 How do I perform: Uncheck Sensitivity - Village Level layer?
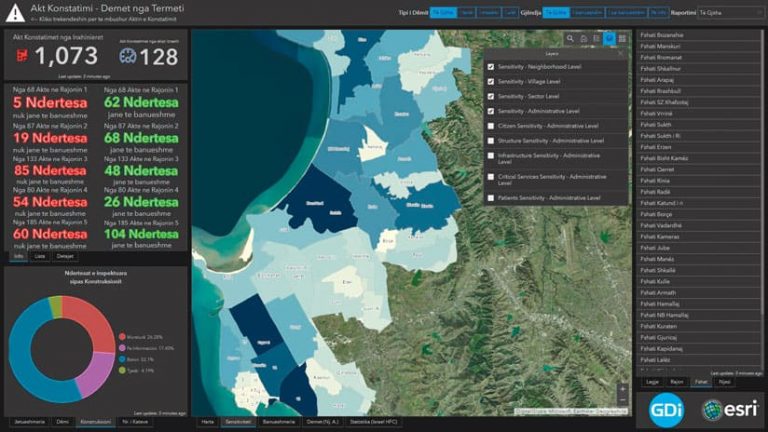(x=491, y=81)
